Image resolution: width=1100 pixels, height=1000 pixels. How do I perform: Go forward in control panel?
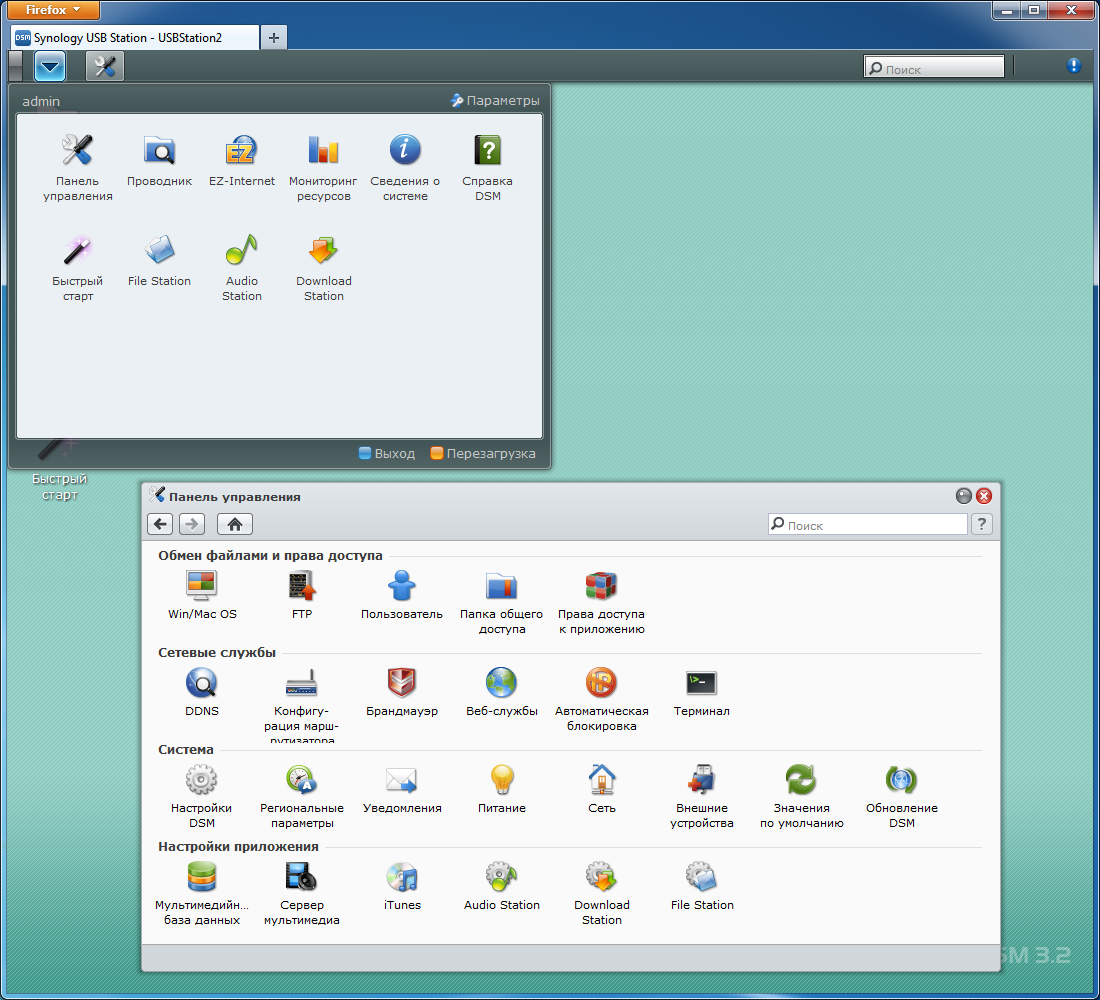click(192, 524)
